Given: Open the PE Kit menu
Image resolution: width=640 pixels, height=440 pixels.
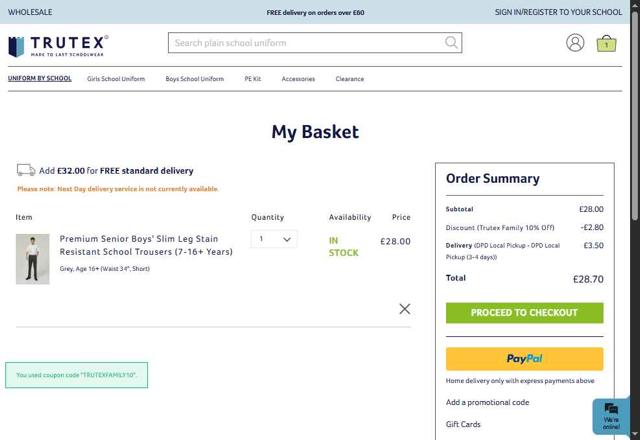Looking at the screenshot, I should 253,79.
